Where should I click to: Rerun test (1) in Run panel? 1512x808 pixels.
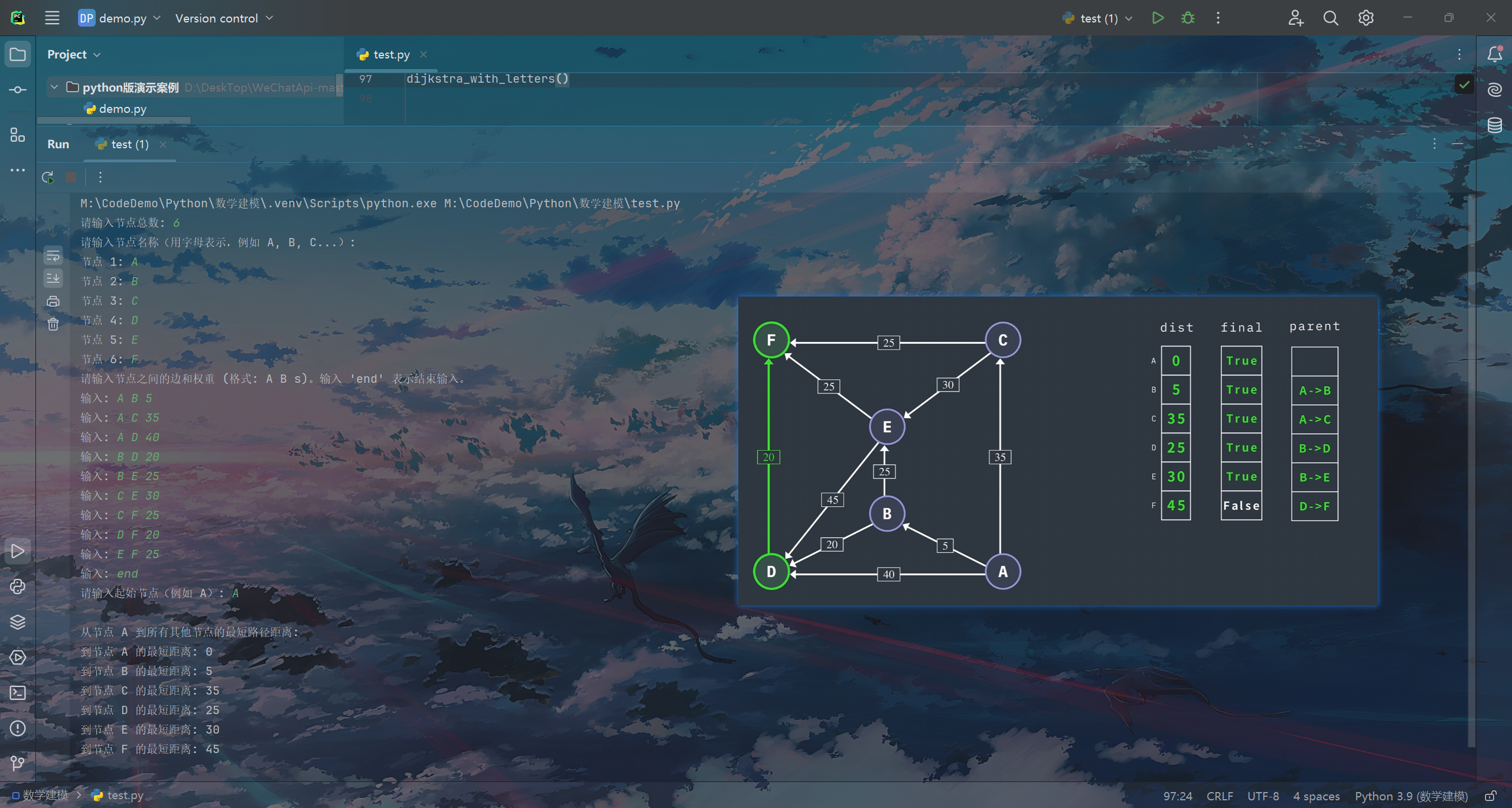tap(48, 177)
